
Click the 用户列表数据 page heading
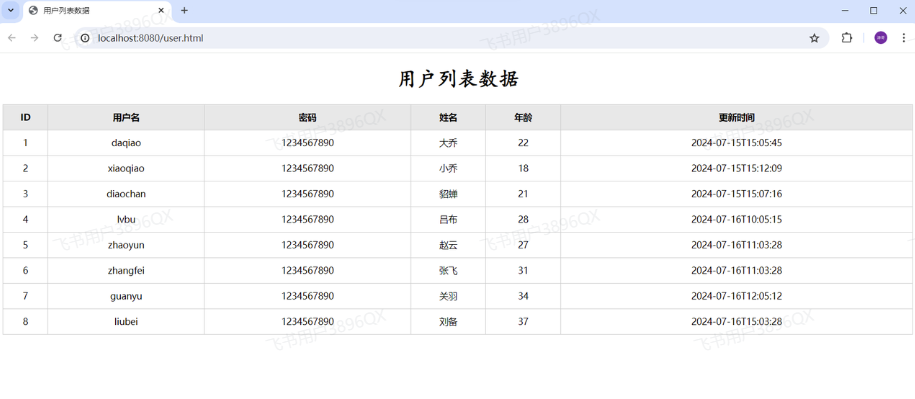click(x=458, y=79)
